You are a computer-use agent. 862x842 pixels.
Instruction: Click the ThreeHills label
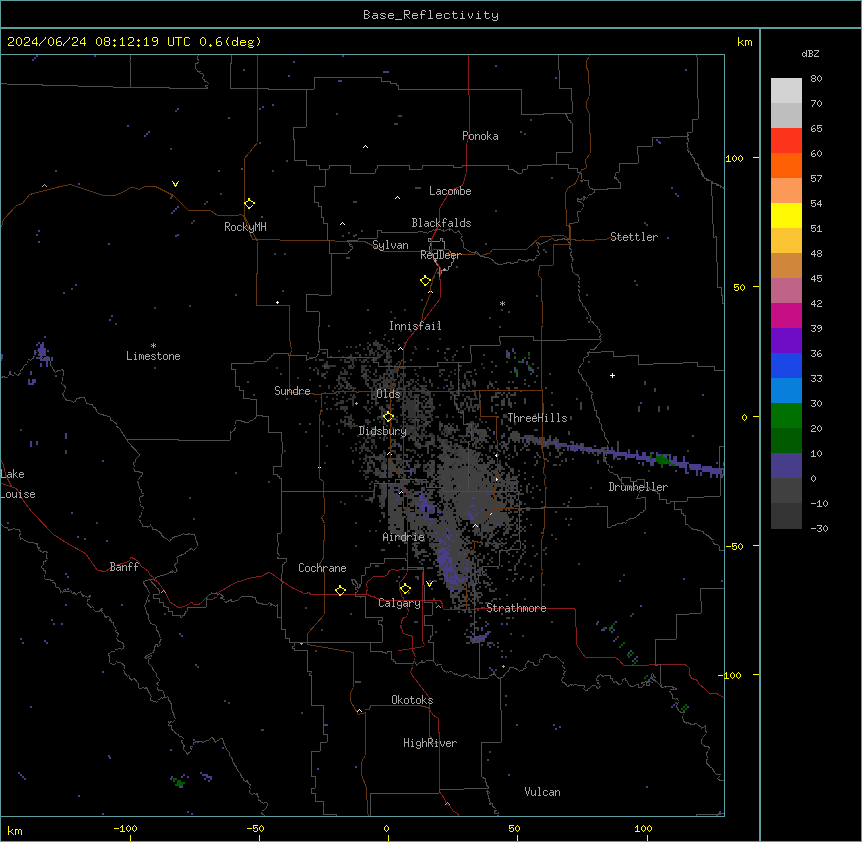(537, 418)
